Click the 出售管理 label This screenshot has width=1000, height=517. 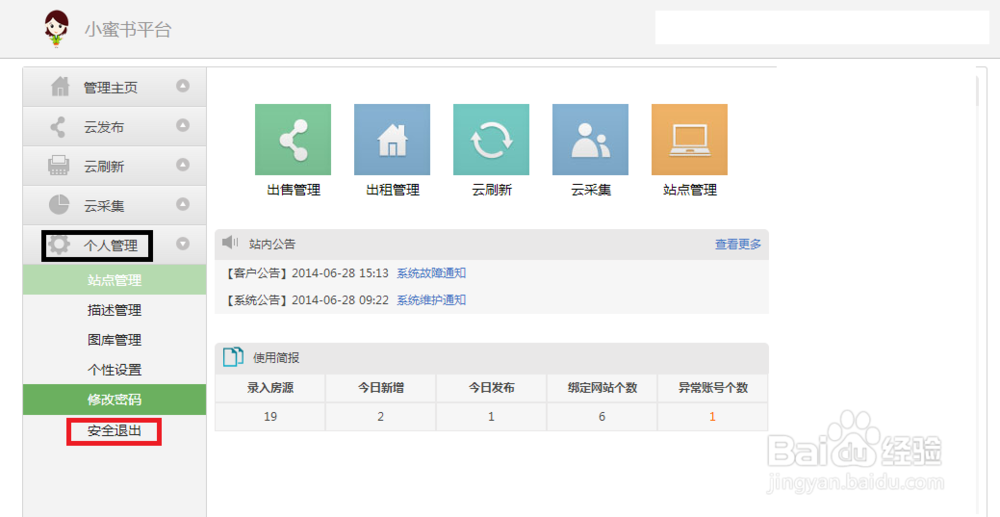293,190
